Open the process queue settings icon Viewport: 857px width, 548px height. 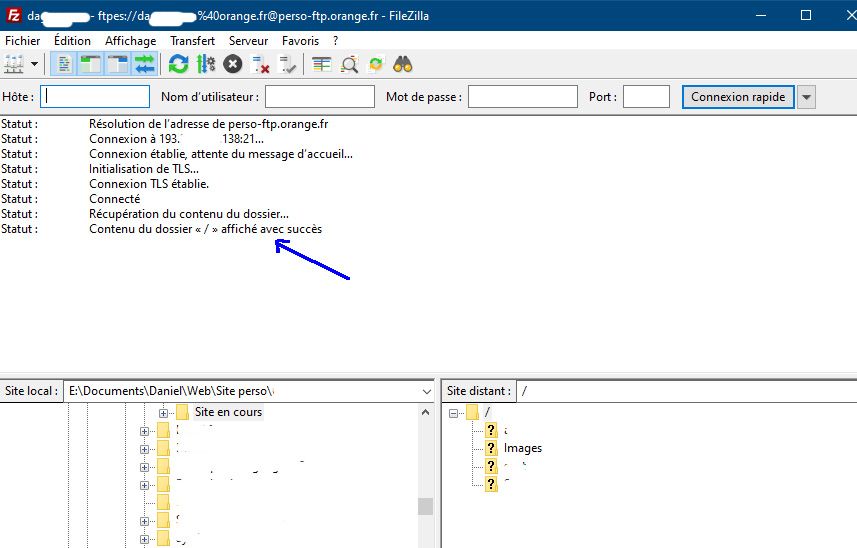[205, 64]
